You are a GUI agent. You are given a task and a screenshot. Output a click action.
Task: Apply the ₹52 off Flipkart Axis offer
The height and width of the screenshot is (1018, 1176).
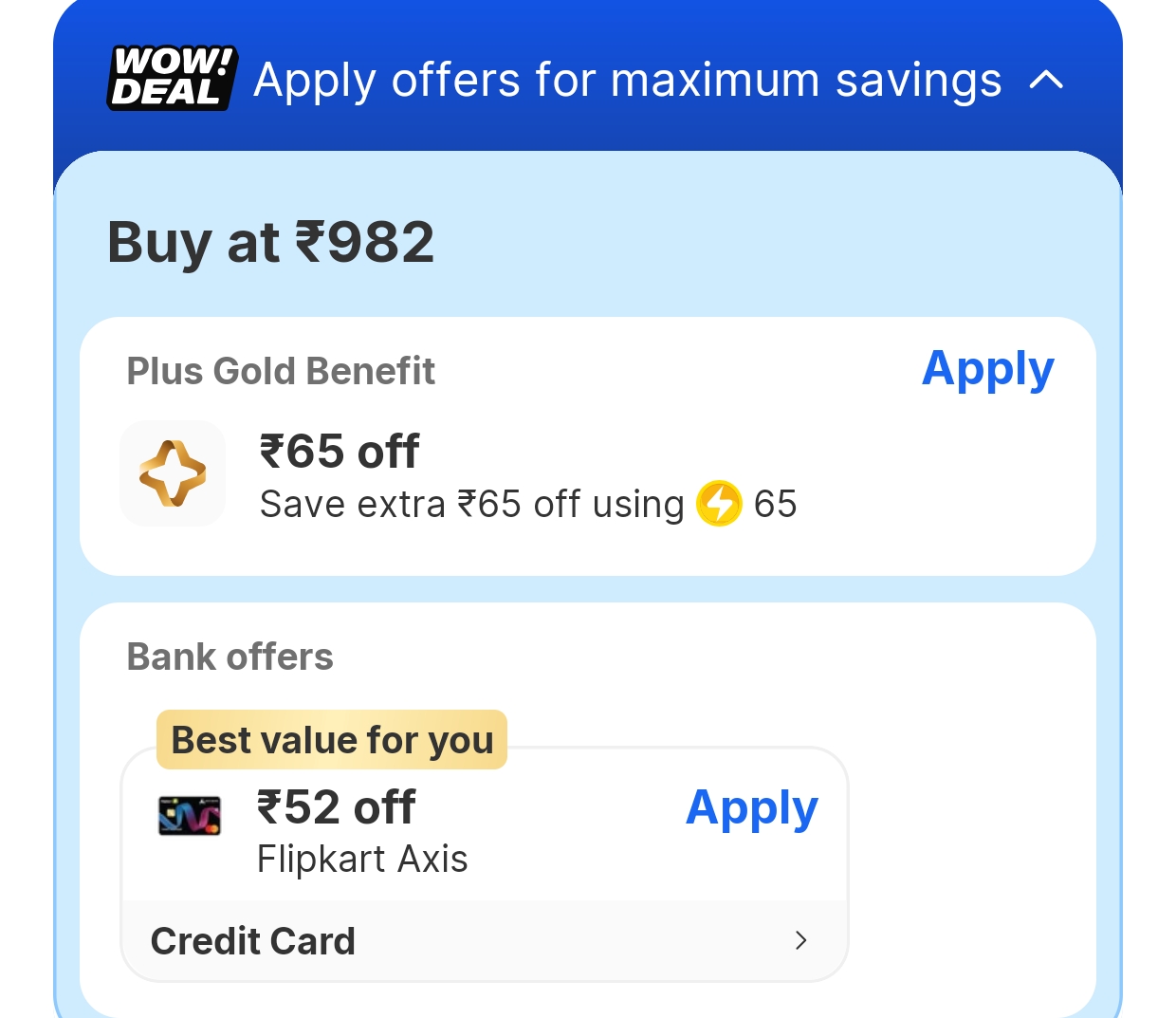click(x=751, y=808)
